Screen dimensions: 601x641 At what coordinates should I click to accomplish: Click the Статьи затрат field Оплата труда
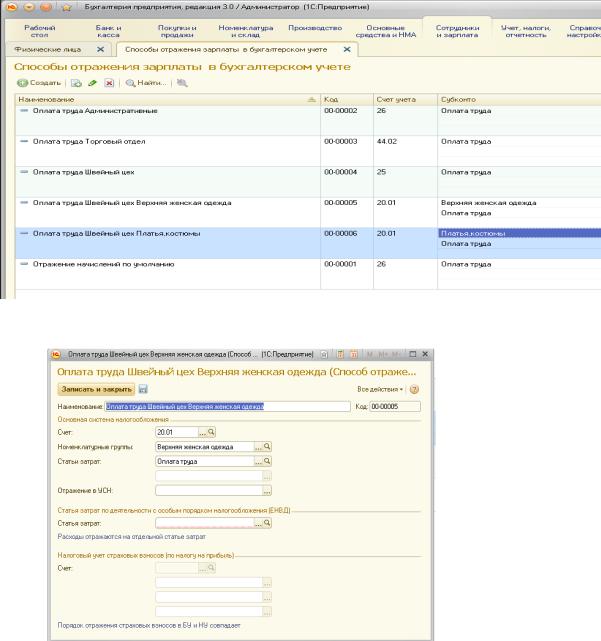[x=204, y=461]
